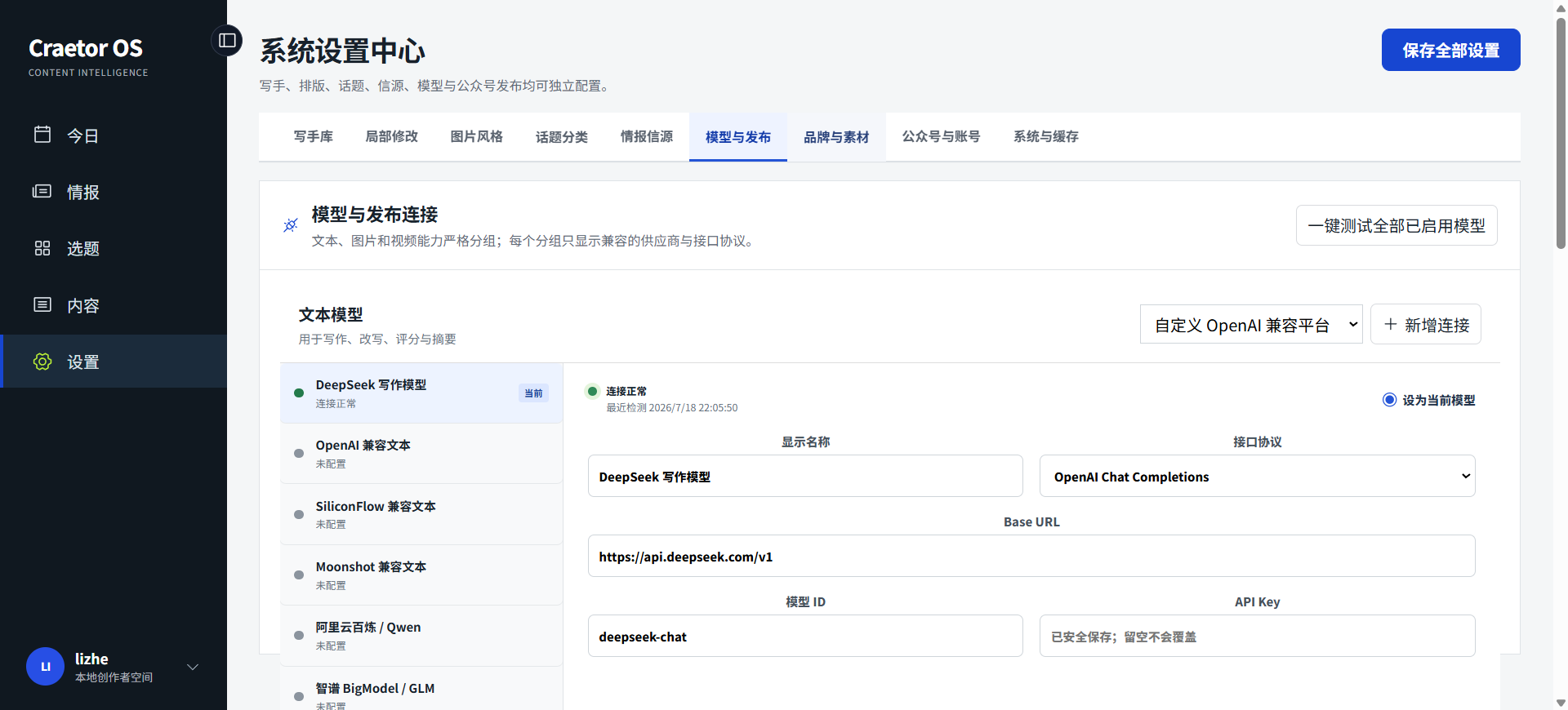Switch to the 话题分类 tab
Image resolution: width=1568 pixels, height=710 pixels.
[562, 136]
